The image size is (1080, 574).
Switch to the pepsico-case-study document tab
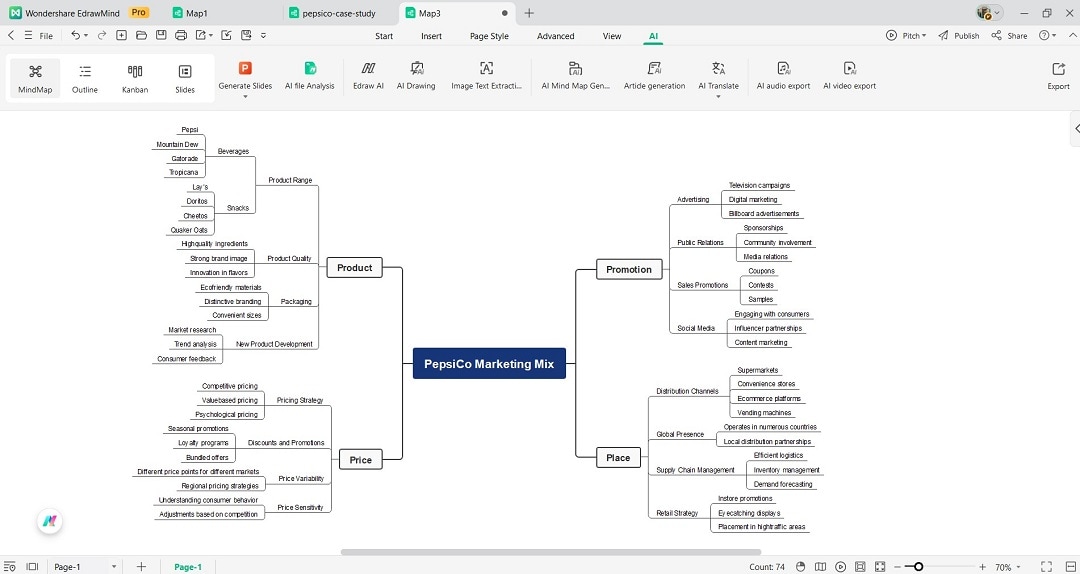pos(340,13)
